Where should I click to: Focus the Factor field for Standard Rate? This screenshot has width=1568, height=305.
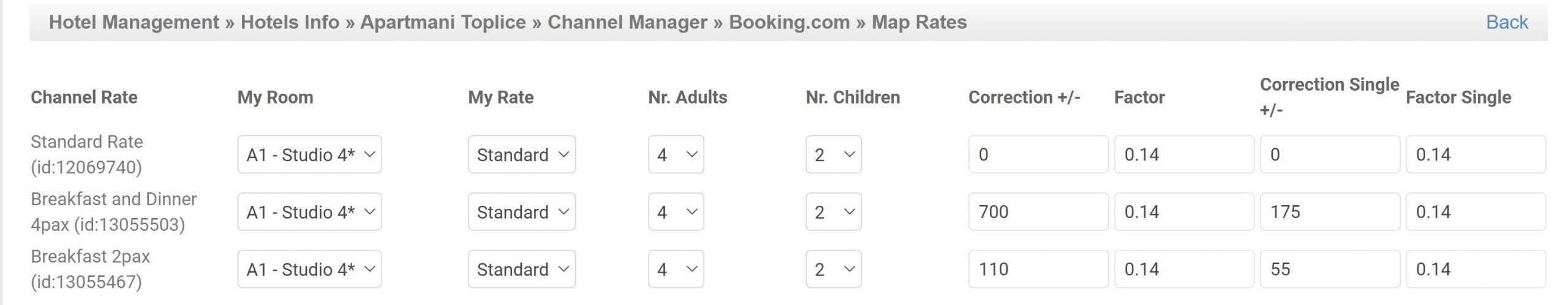(1183, 154)
